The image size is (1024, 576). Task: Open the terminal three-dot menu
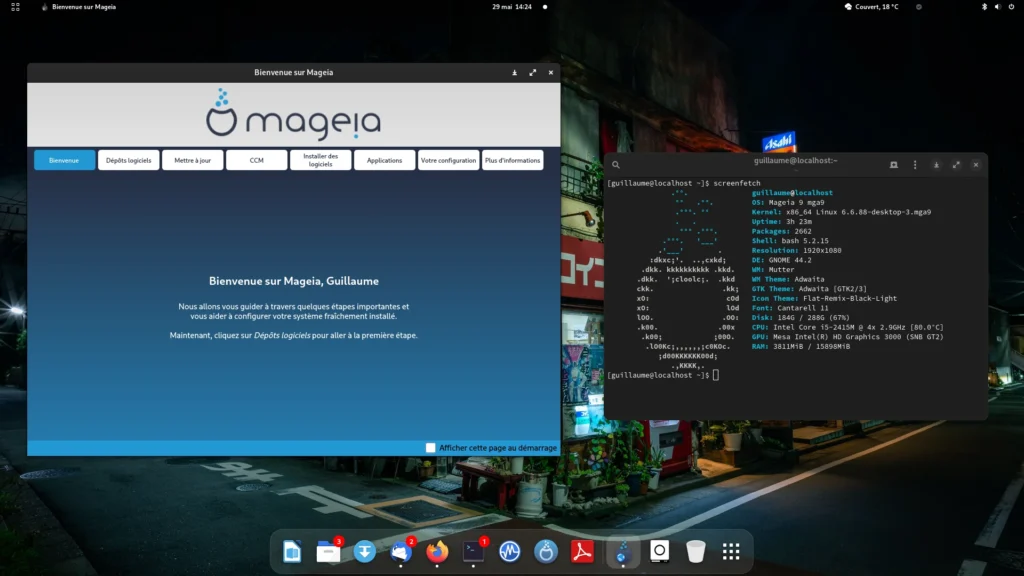915,165
